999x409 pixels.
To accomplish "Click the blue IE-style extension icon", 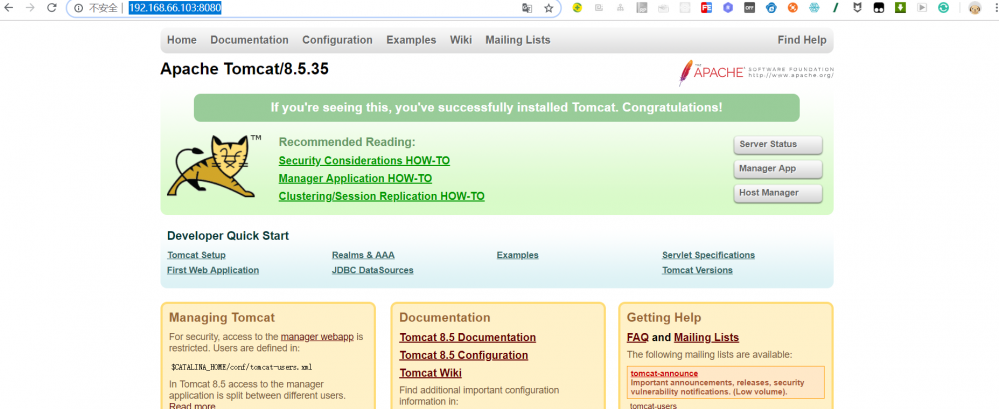I will (x=771, y=8).
